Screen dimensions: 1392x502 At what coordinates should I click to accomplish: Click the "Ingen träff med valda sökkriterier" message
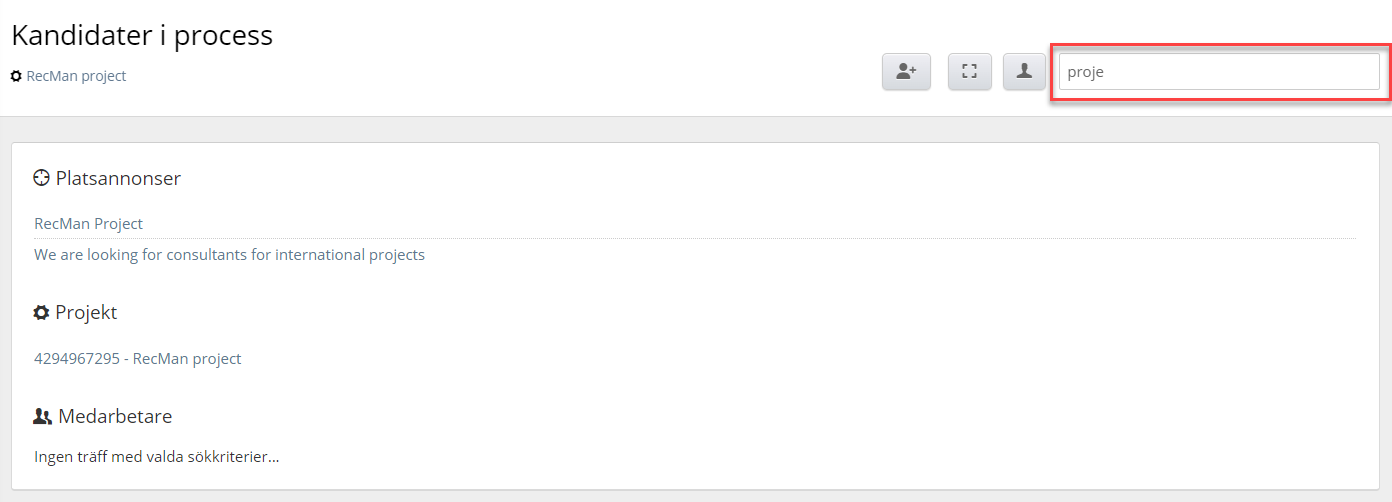pos(156,457)
